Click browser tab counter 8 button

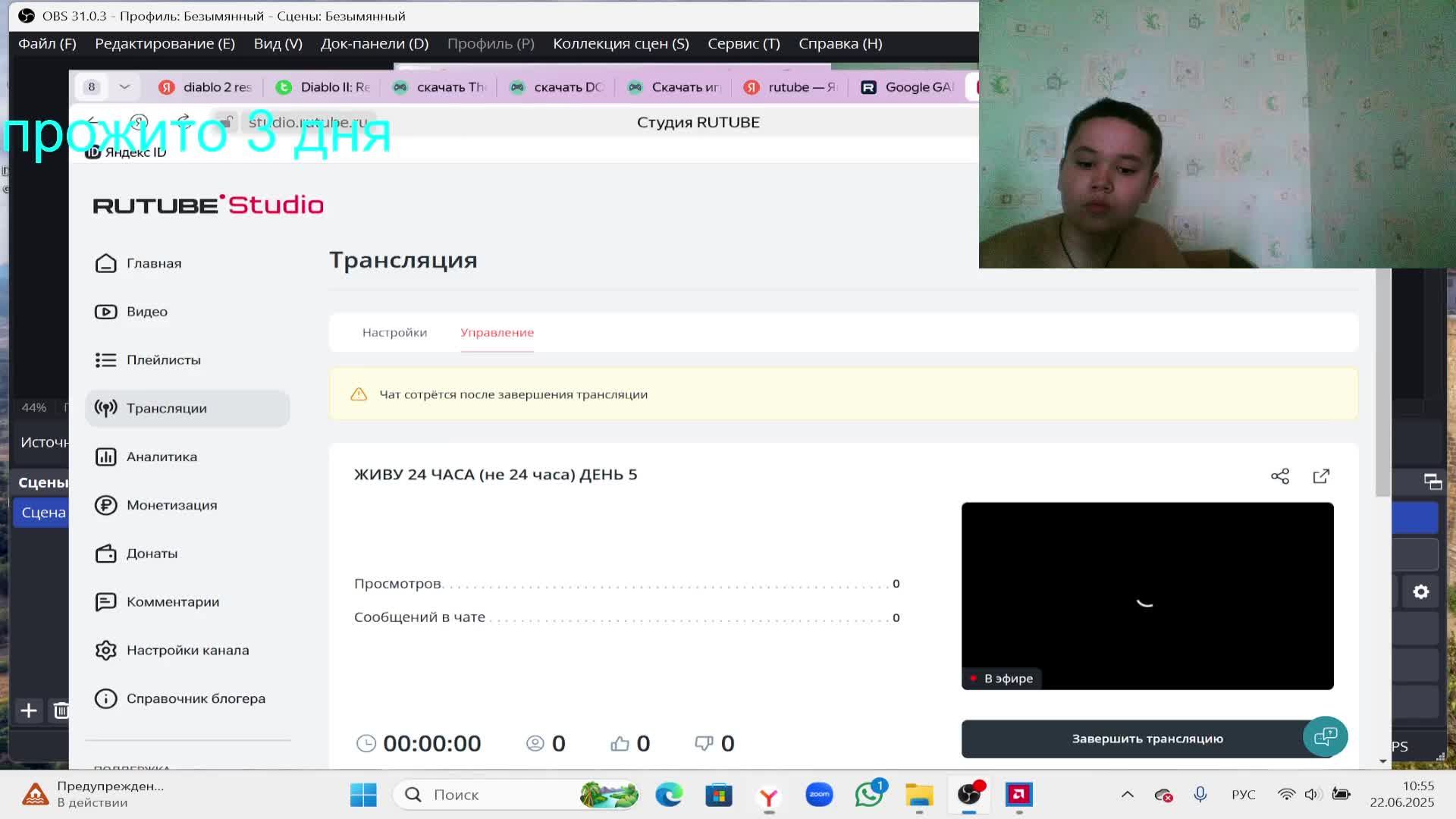tap(92, 87)
